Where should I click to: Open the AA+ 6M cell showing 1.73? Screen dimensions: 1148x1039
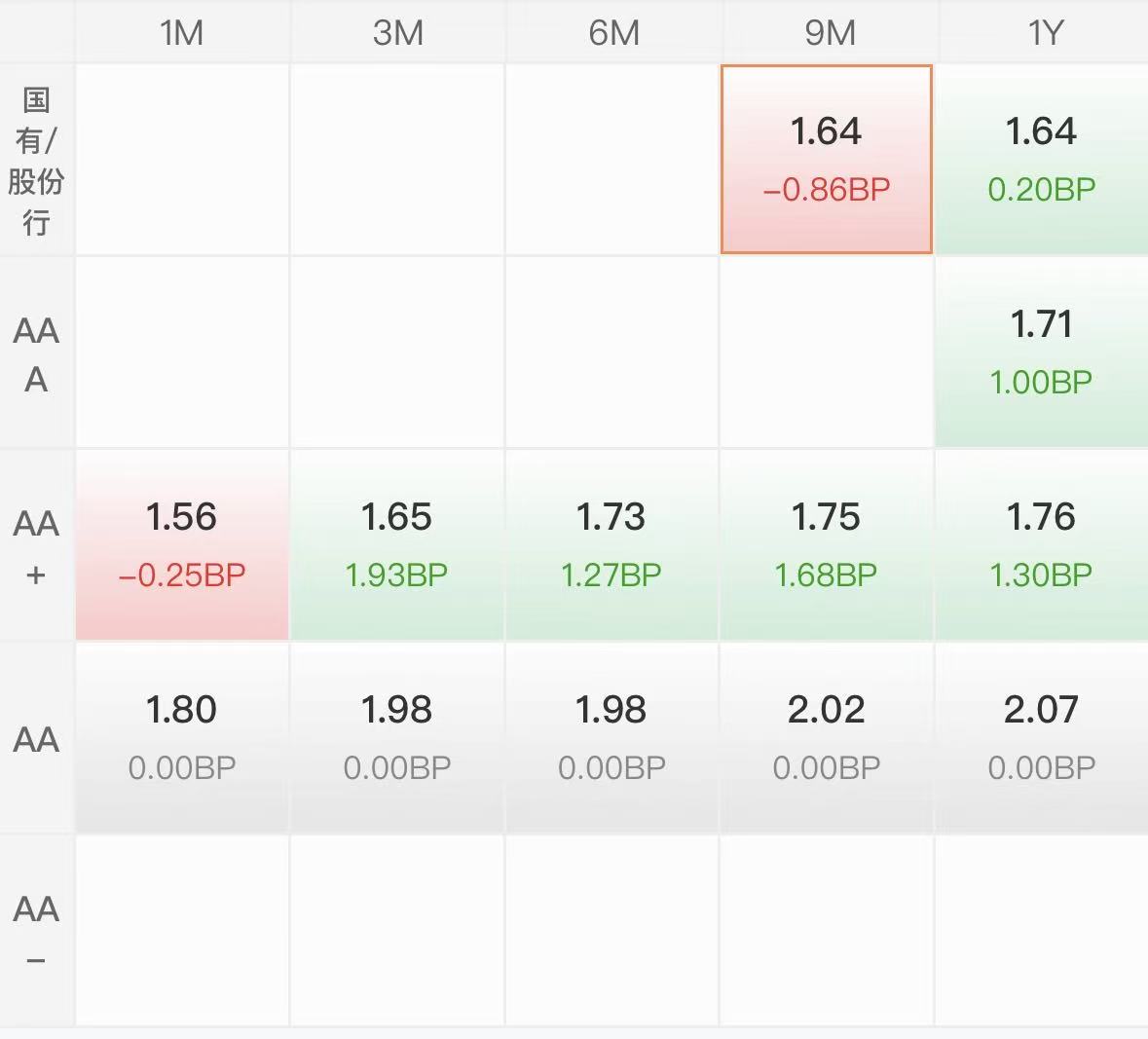[x=611, y=544]
